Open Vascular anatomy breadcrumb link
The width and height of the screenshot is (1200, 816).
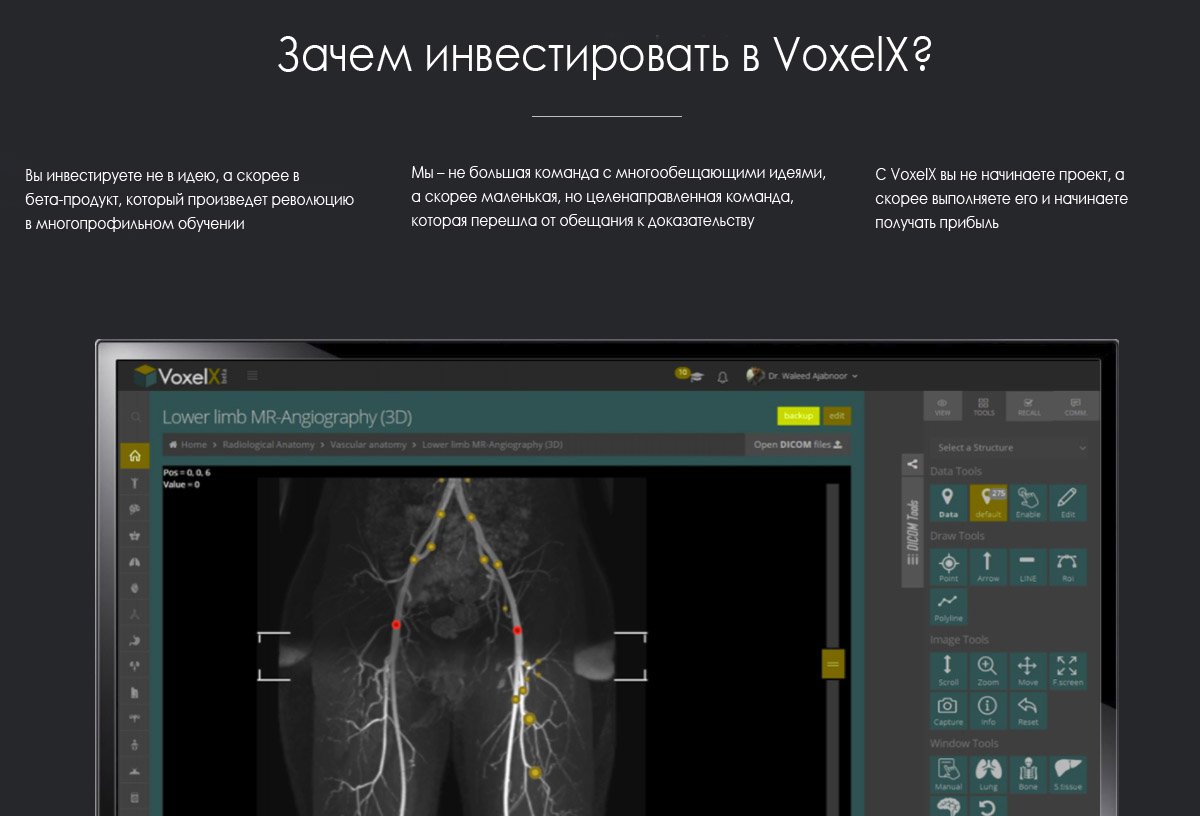pyautogui.click(x=368, y=444)
